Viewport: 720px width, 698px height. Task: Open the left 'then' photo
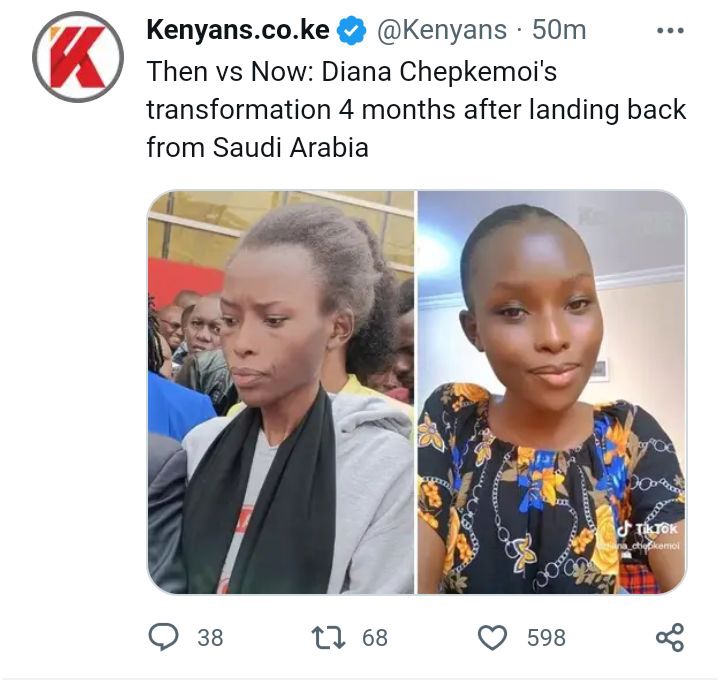[x=281, y=392]
